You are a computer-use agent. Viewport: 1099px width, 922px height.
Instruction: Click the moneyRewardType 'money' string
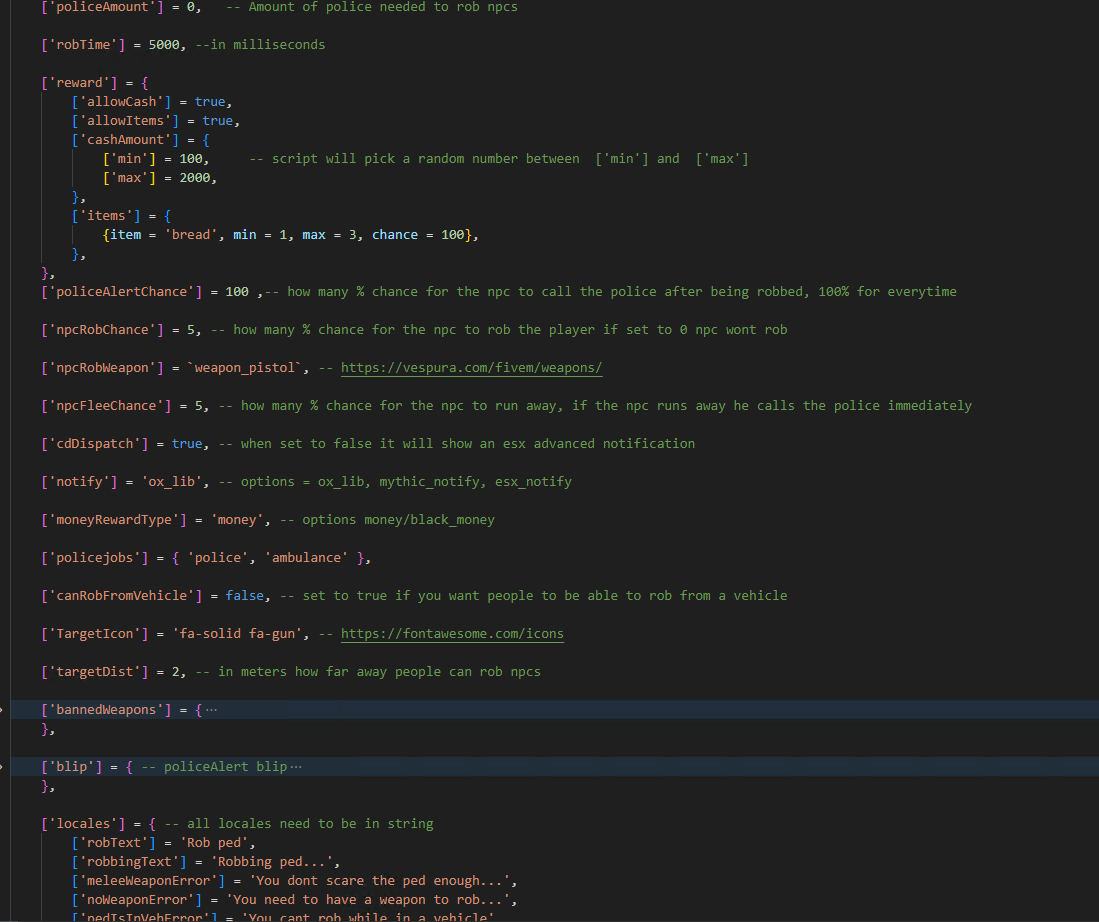(x=237, y=519)
